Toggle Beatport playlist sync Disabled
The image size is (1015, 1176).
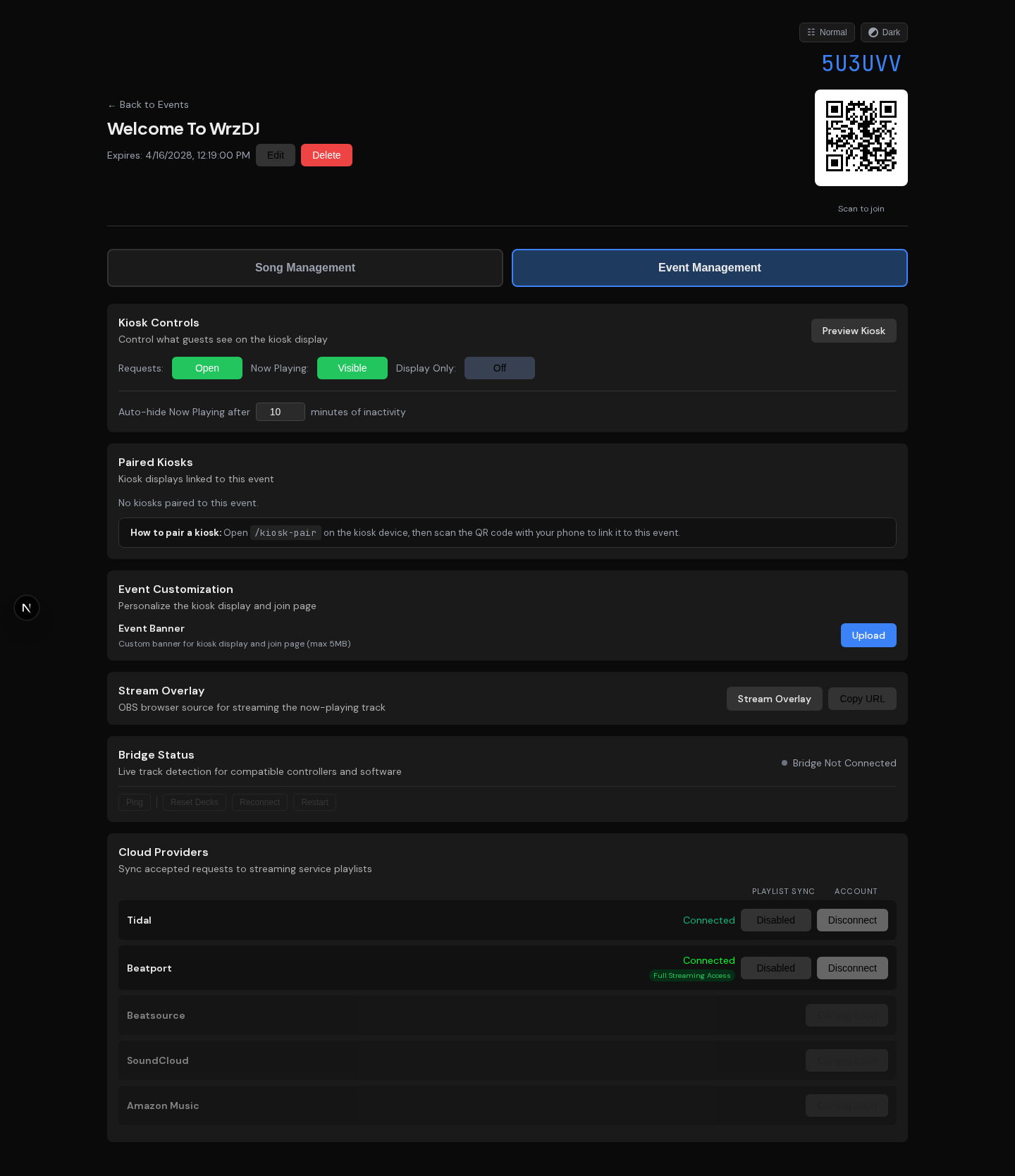pos(775,968)
